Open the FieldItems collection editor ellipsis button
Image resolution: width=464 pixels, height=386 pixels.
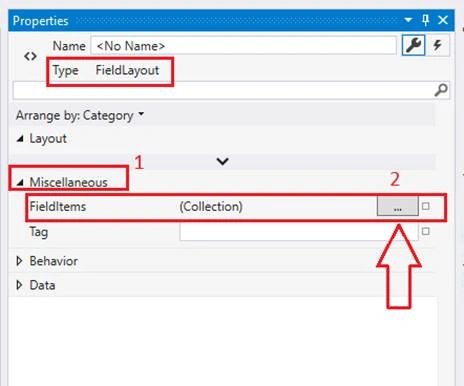click(x=397, y=206)
